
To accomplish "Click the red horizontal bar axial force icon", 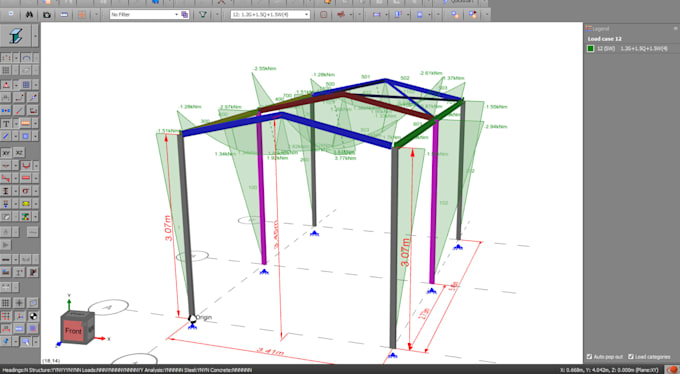I will [x=26, y=178].
